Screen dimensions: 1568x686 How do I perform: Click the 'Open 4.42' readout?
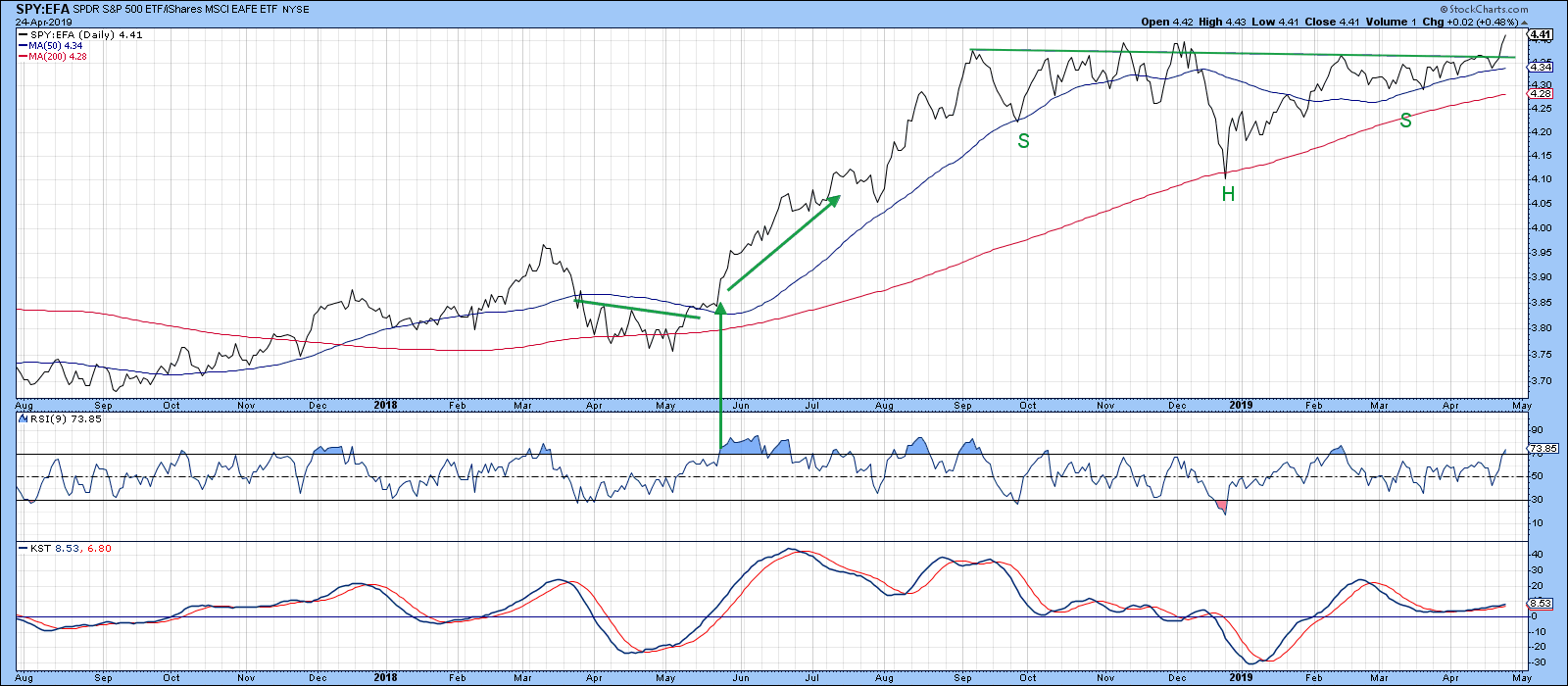pos(1168,22)
